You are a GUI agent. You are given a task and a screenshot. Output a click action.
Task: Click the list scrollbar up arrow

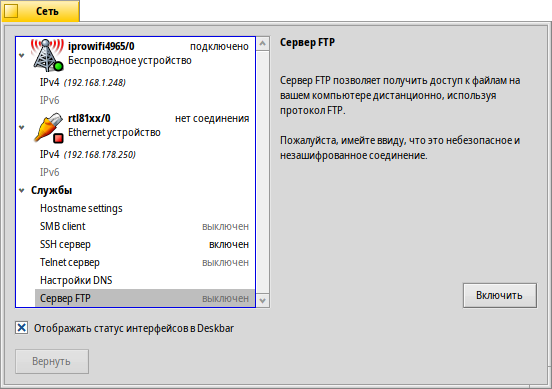263,44
